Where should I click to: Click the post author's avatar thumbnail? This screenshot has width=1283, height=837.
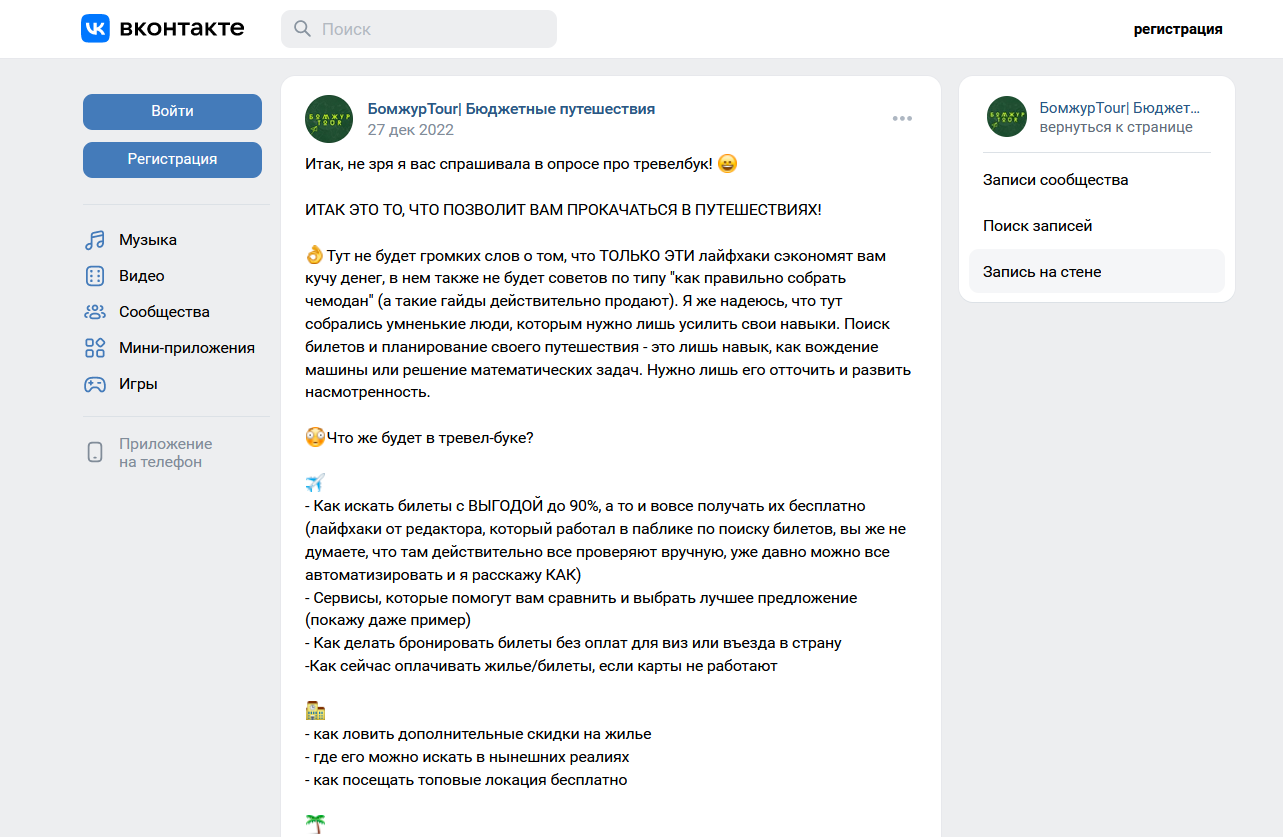click(x=328, y=119)
